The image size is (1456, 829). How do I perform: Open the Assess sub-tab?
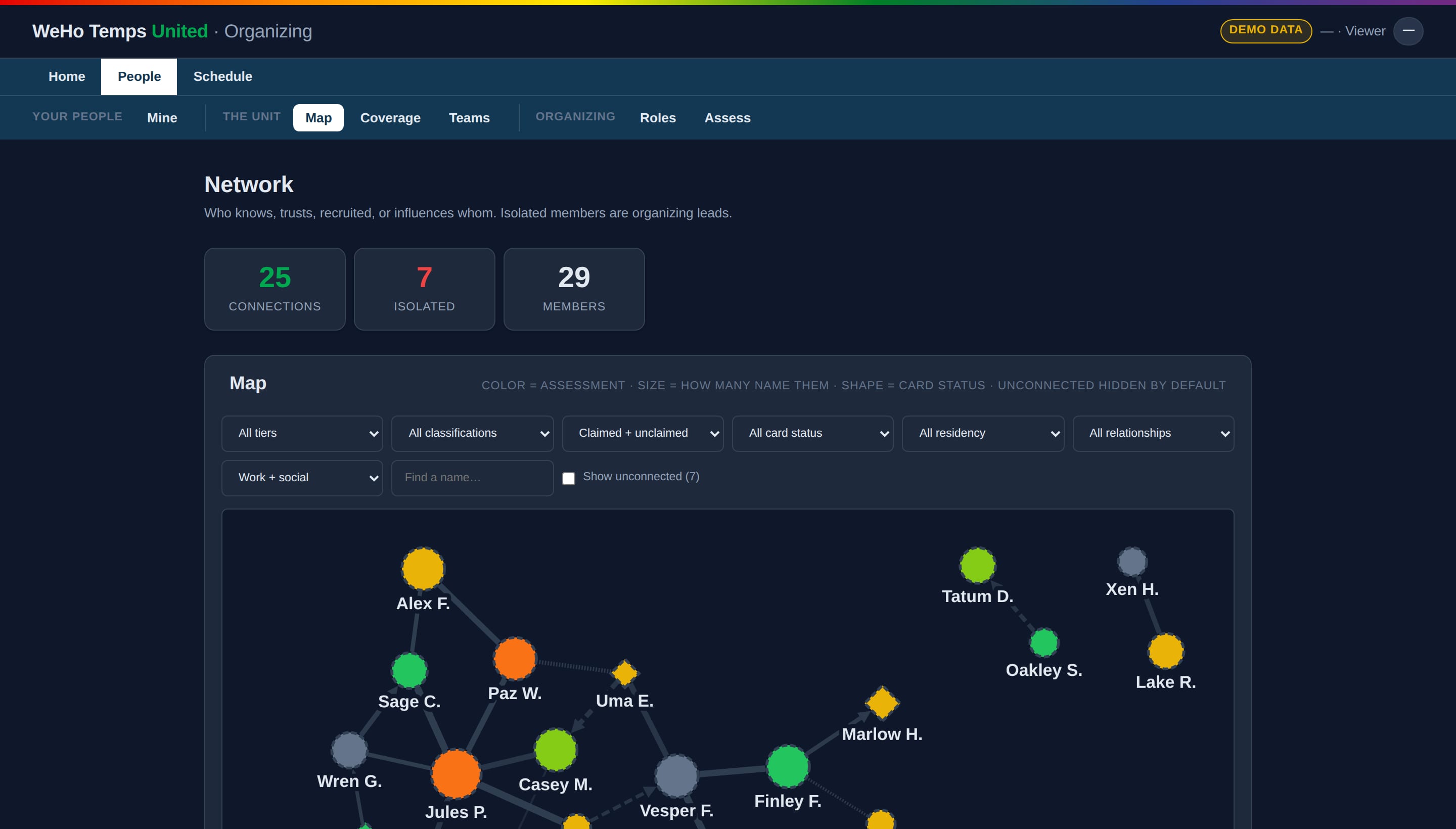727,118
